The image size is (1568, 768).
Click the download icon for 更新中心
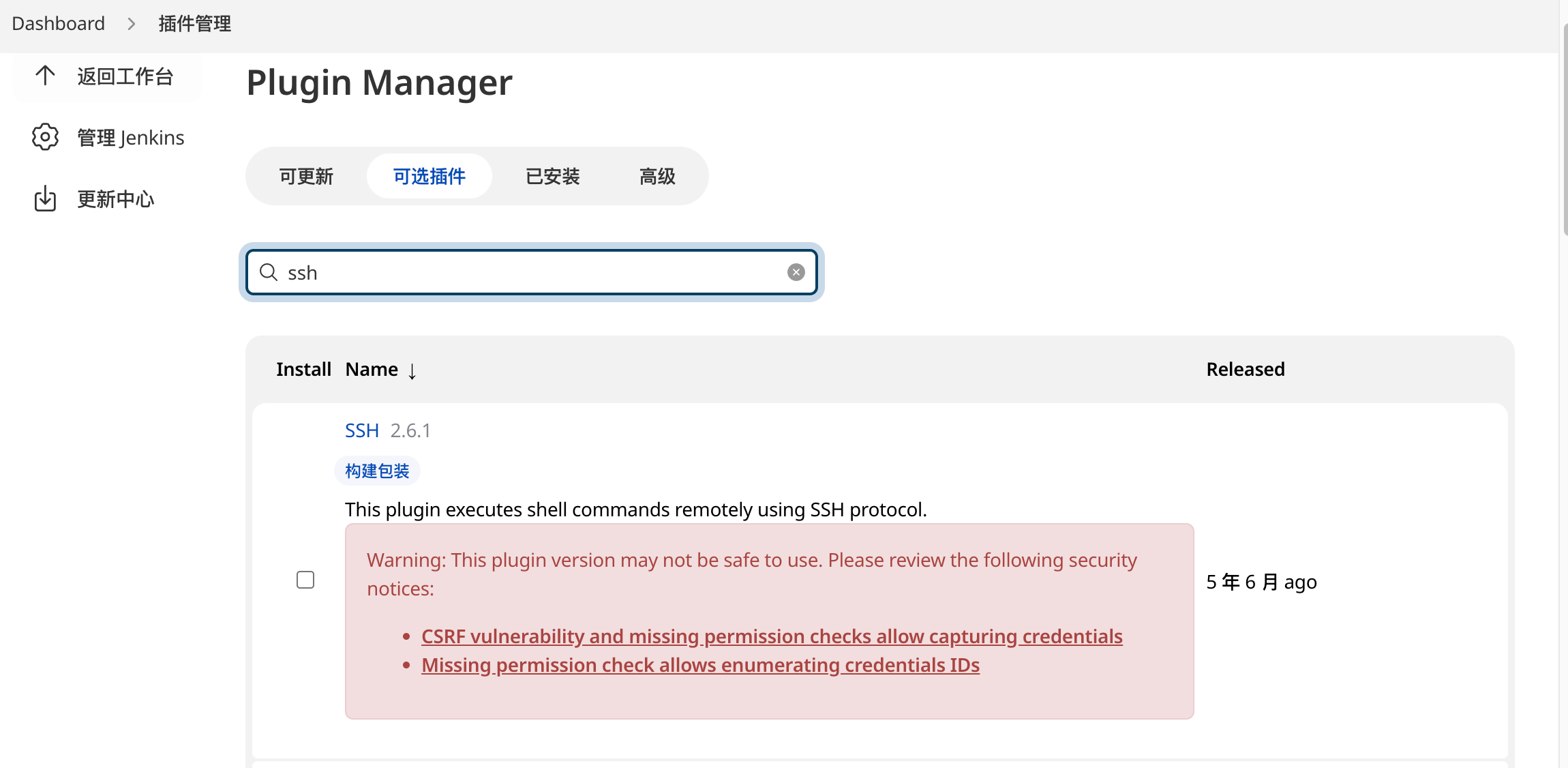click(x=45, y=198)
